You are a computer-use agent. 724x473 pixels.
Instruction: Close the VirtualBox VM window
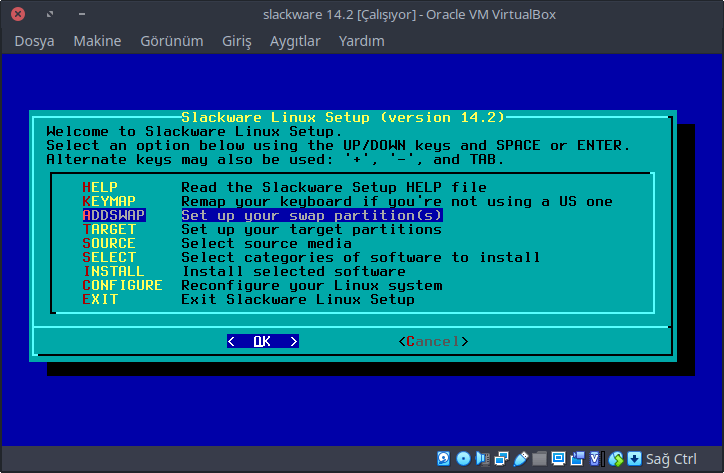click(18, 14)
